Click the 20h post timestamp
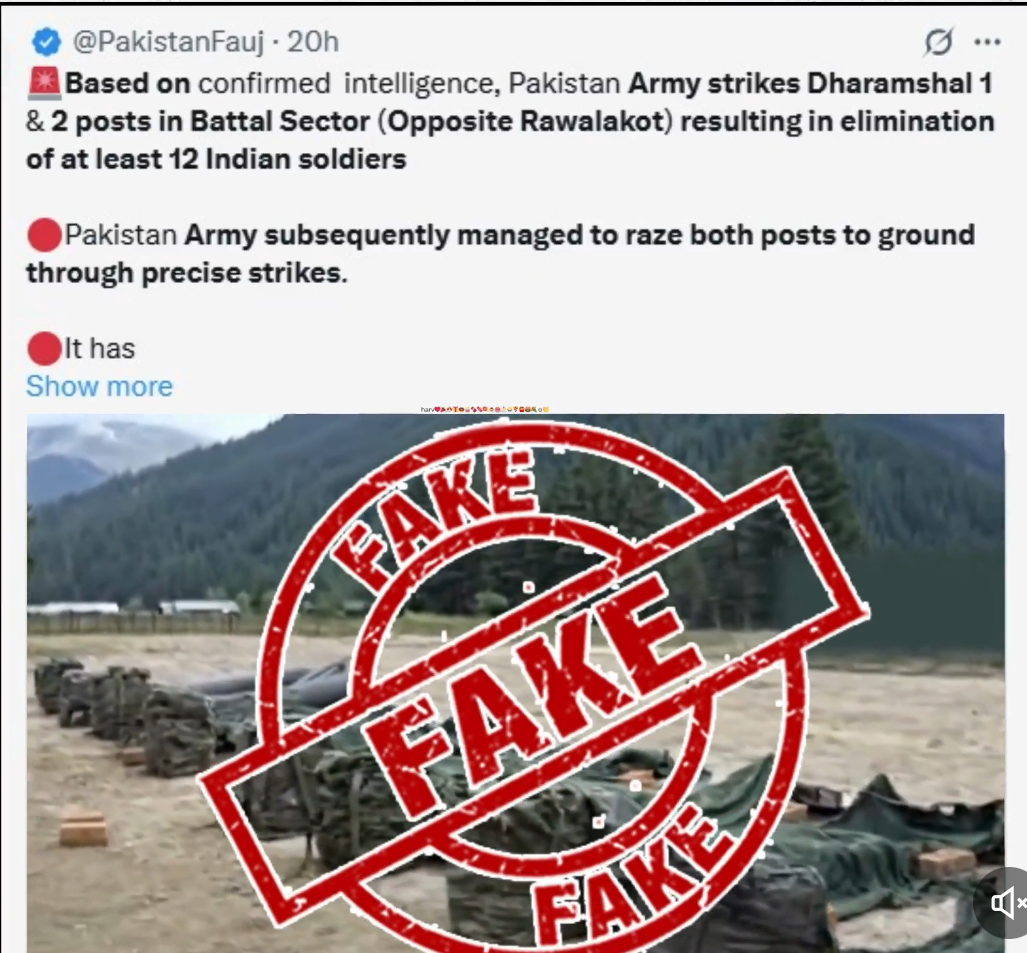1027x953 pixels. pos(313,42)
